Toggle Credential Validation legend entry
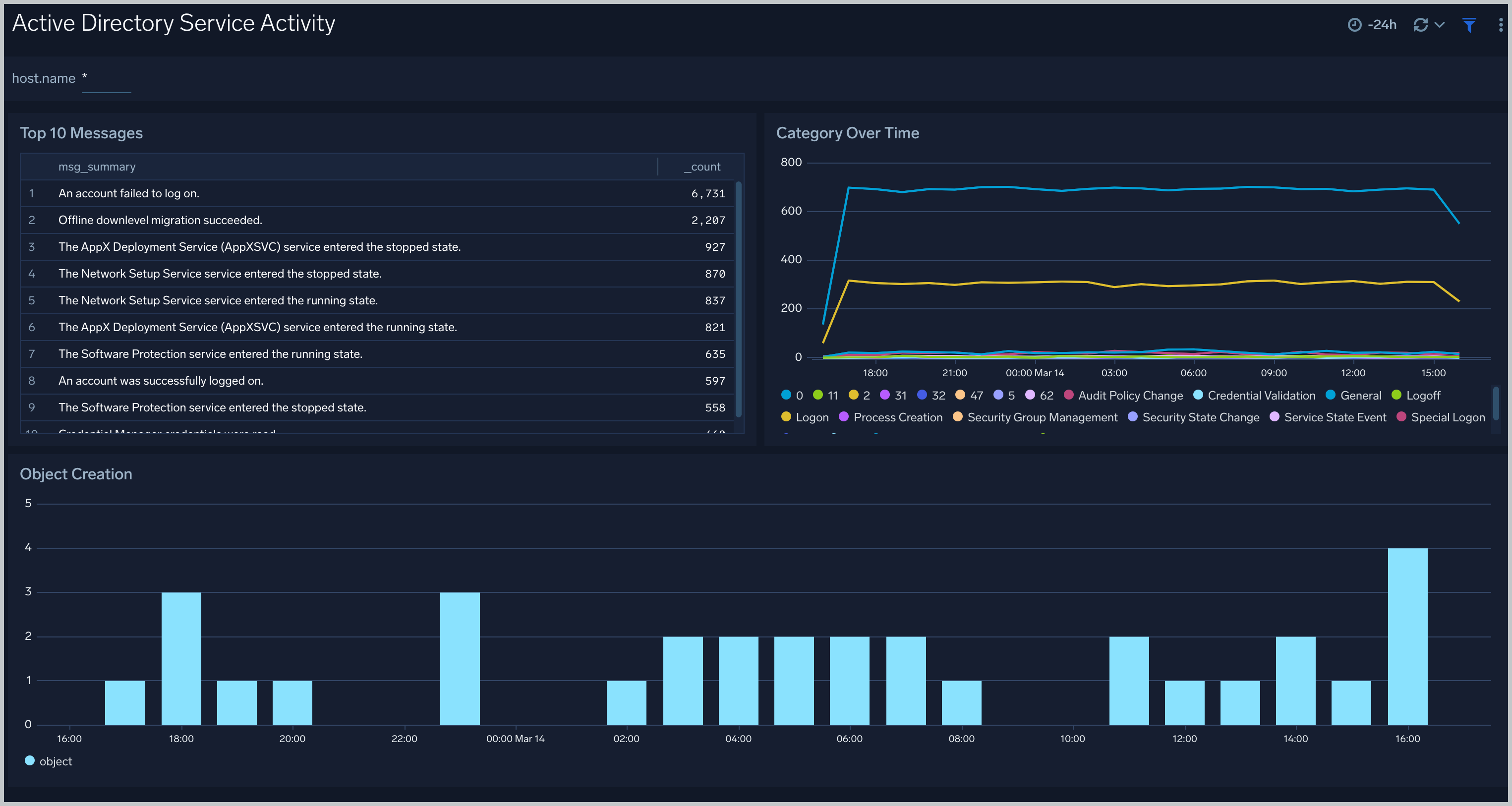 coord(1254,395)
